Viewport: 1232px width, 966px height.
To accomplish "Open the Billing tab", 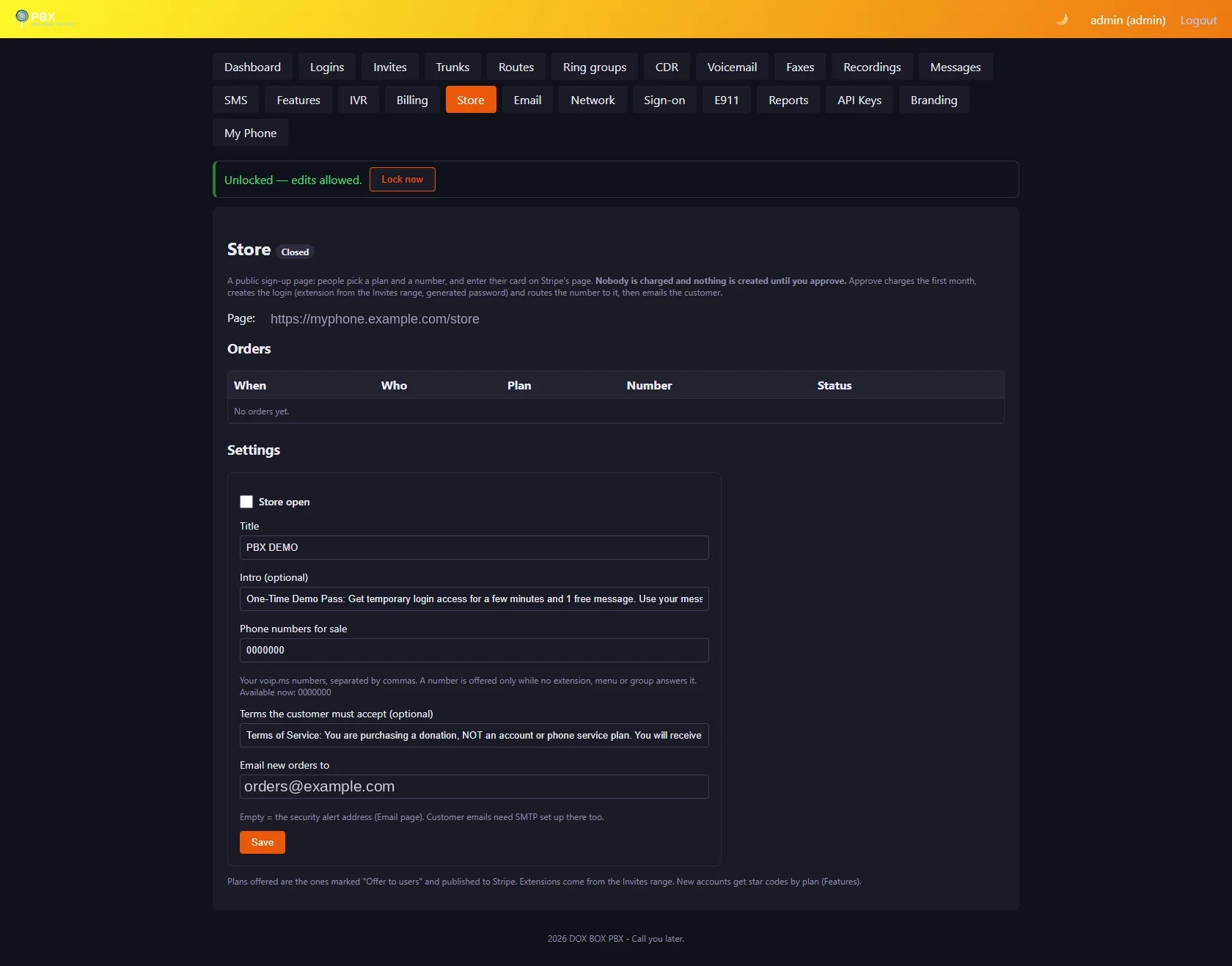I will (412, 100).
